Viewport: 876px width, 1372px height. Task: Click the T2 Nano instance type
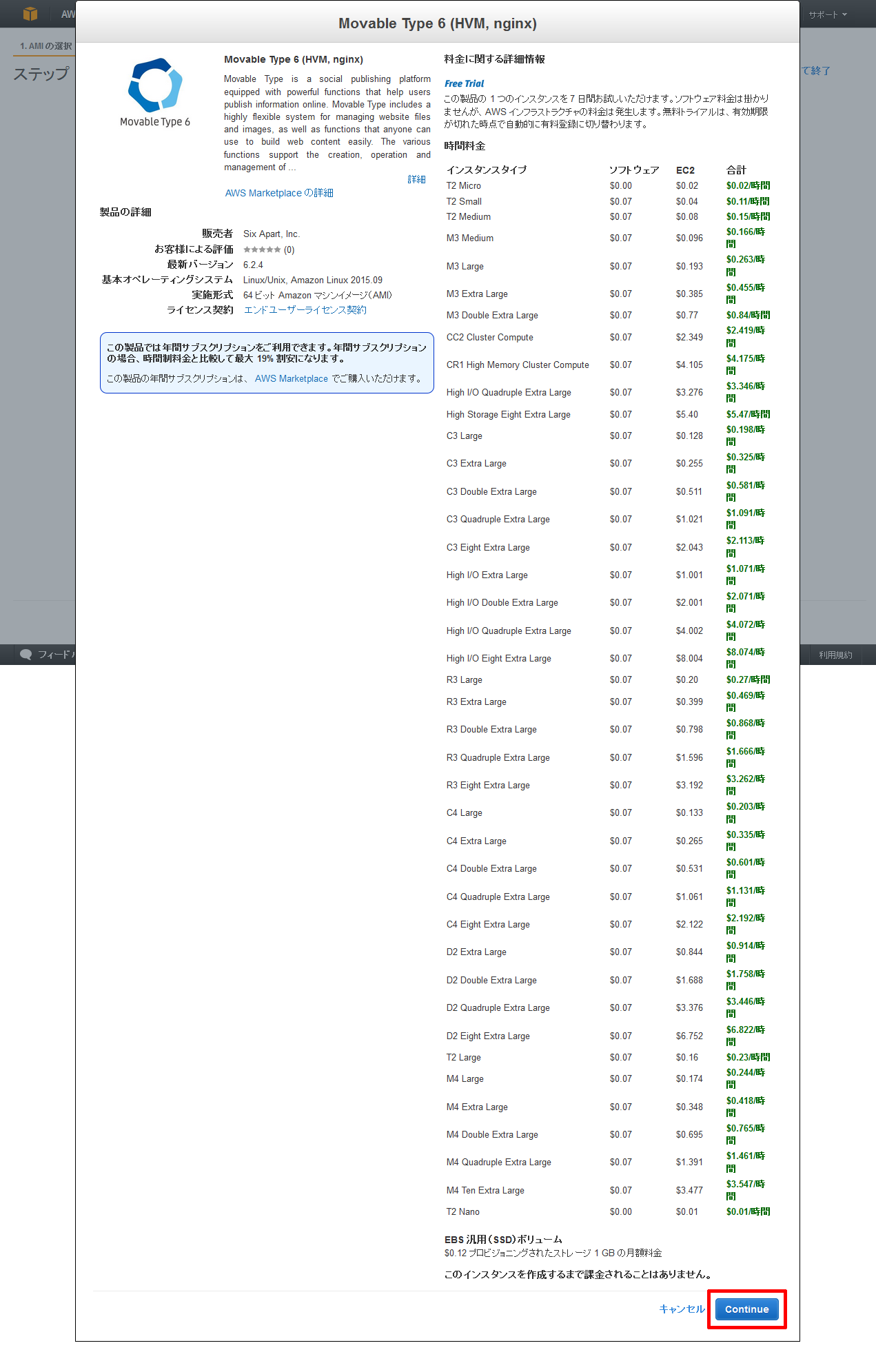(x=463, y=1212)
